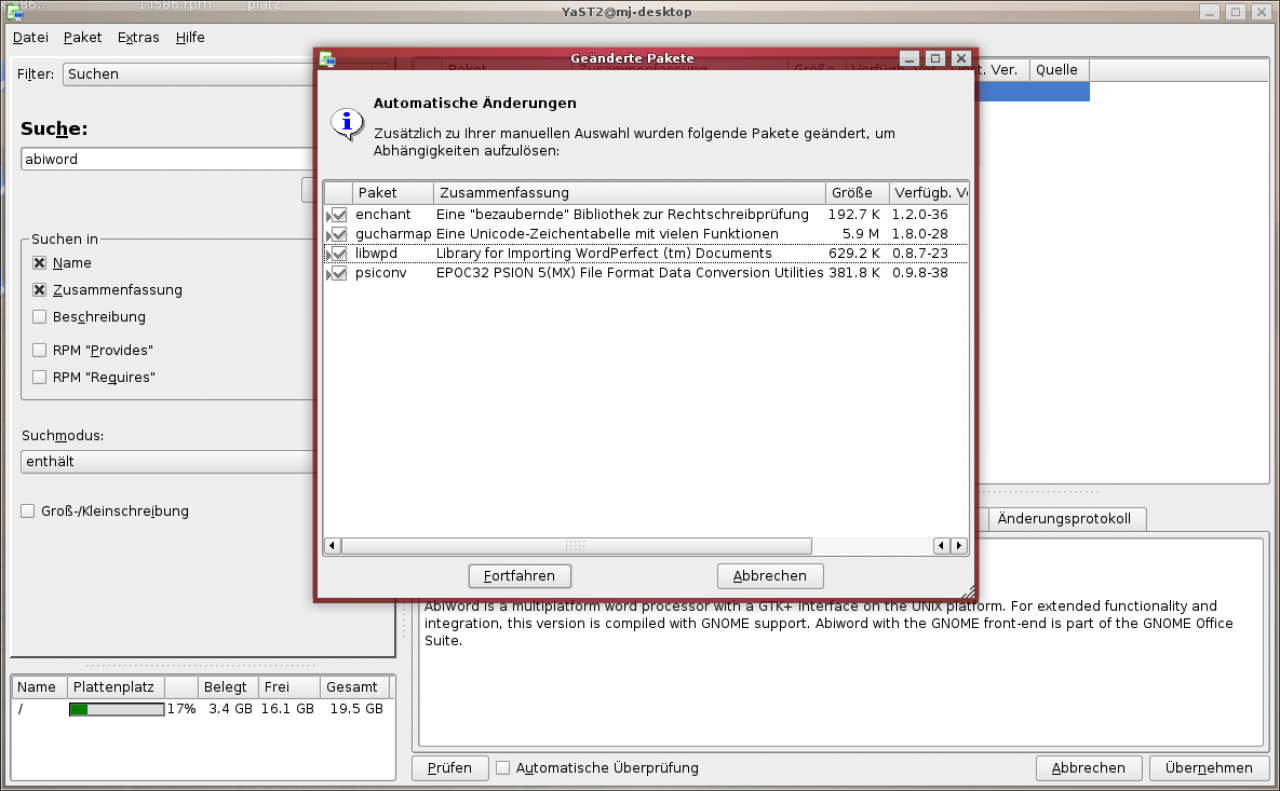
Task: Toggle status checkbox of libwpd package
Action: [x=339, y=254]
